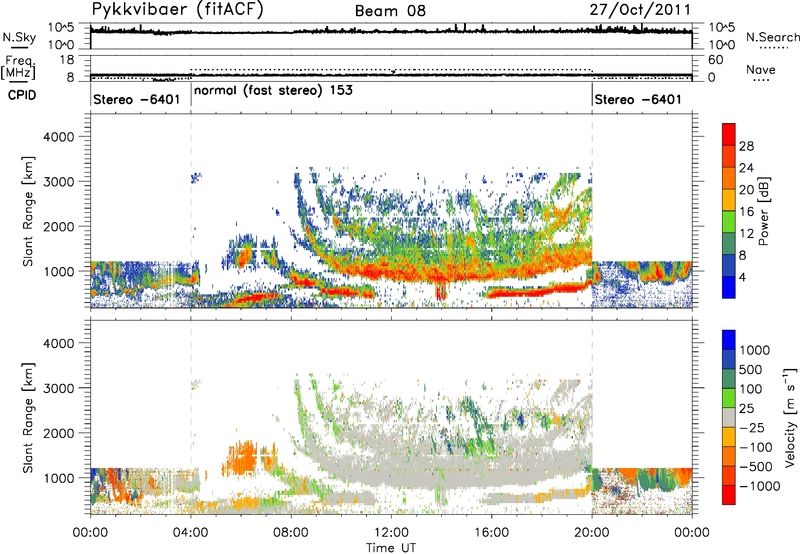The width and height of the screenshot is (800, 554).
Task: Click the '10^5' label left of noise panel
Action: (x=61, y=28)
